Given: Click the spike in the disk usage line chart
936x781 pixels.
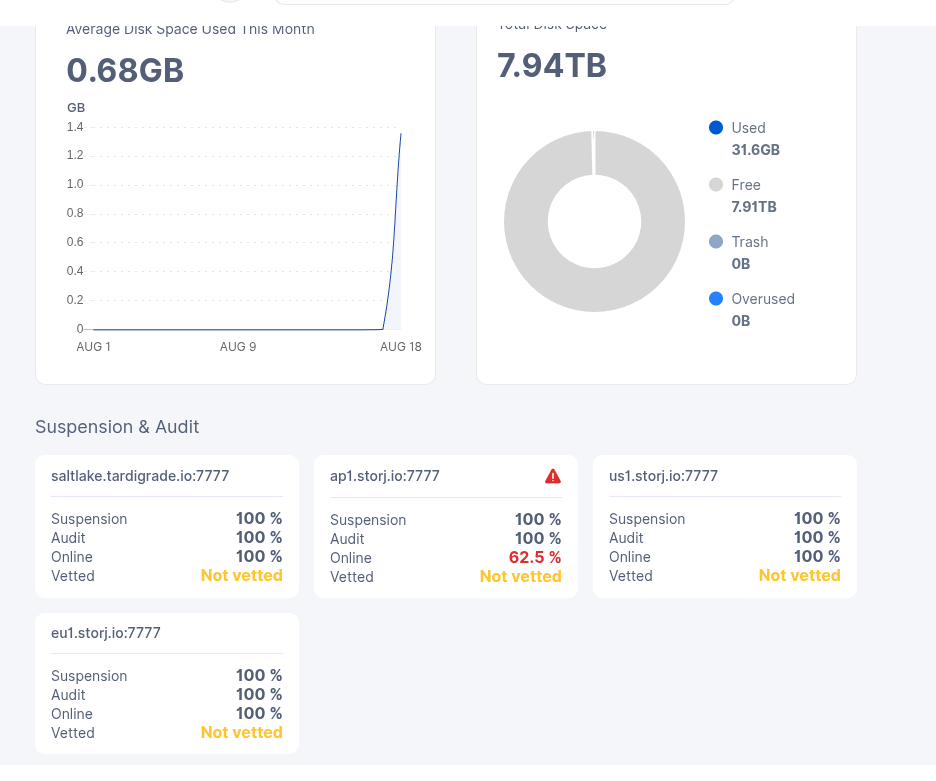Looking at the screenshot, I should [397, 200].
